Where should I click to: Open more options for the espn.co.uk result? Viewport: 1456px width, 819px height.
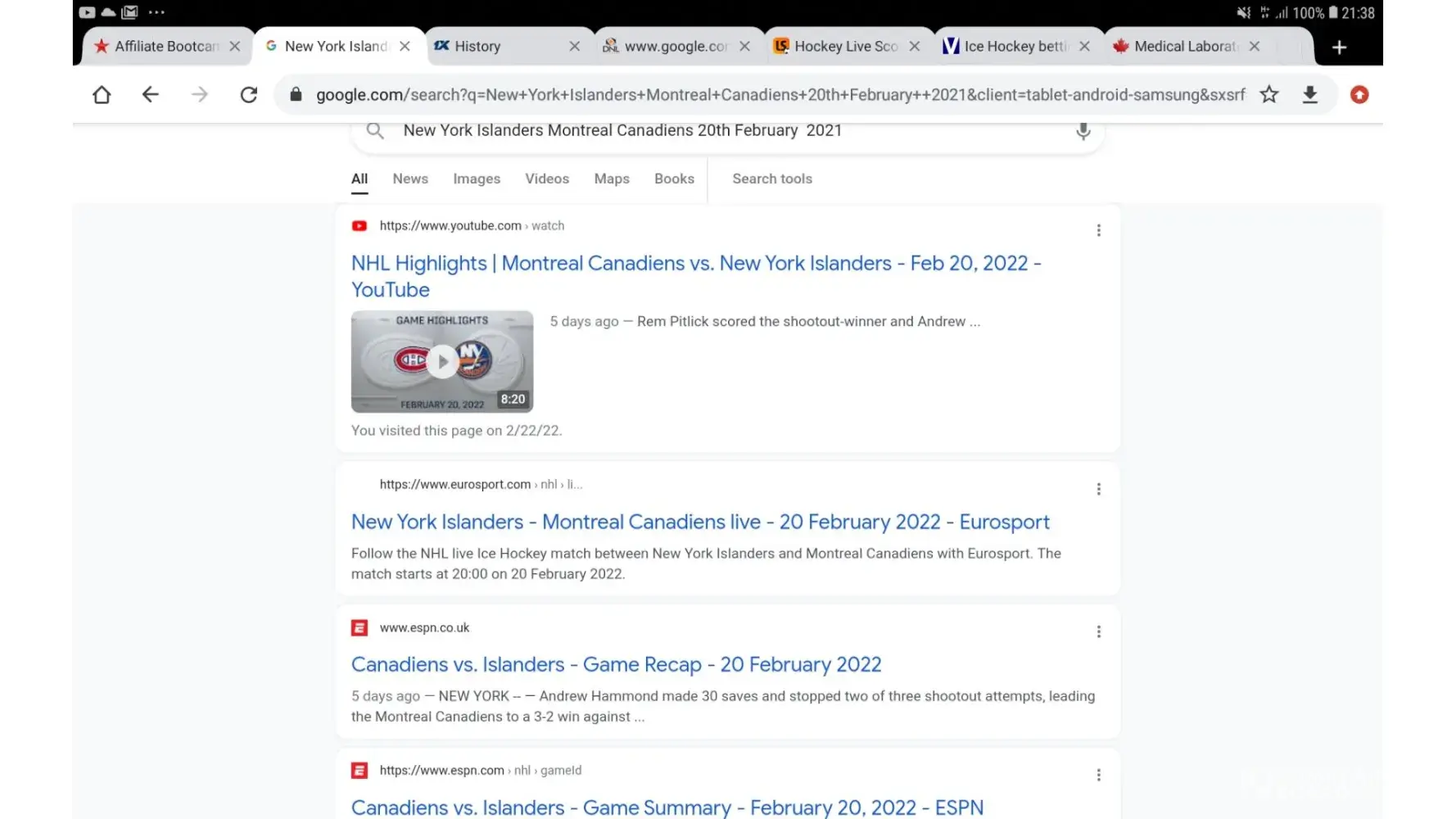click(x=1098, y=632)
